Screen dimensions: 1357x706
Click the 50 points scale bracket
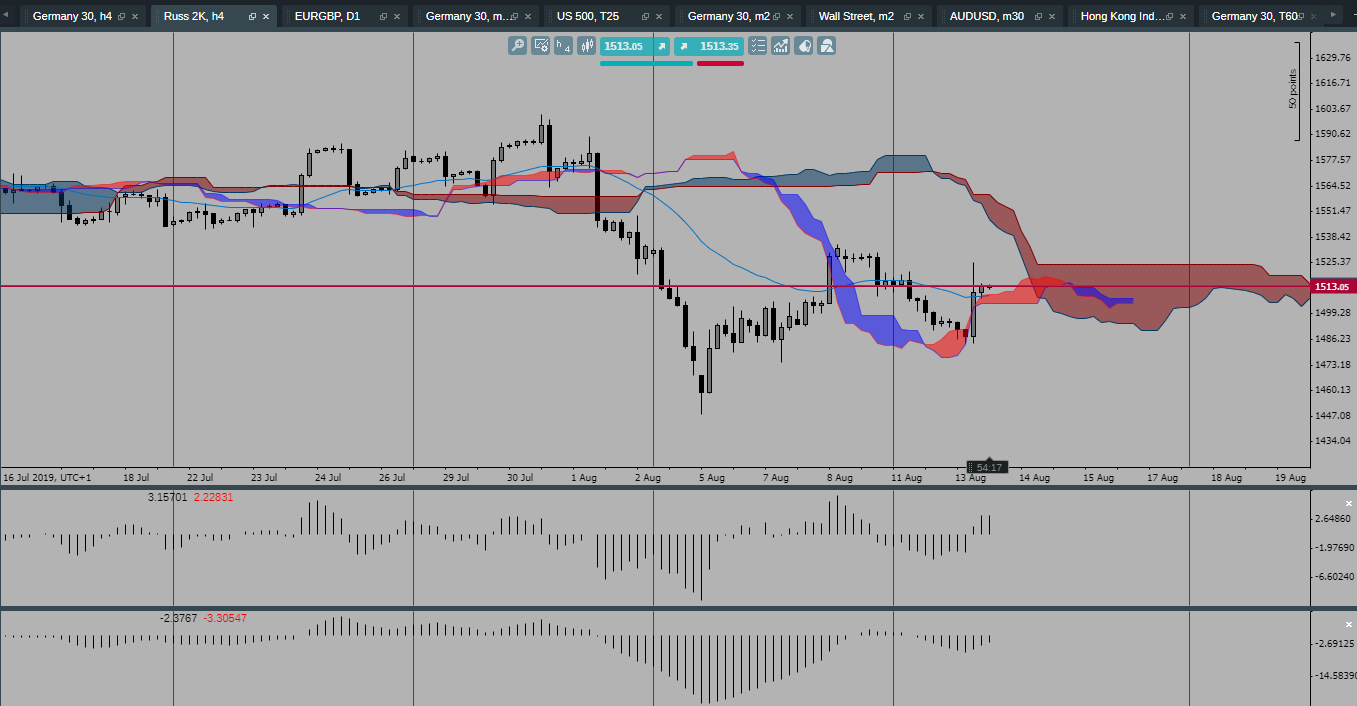pyautogui.click(x=1293, y=90)
